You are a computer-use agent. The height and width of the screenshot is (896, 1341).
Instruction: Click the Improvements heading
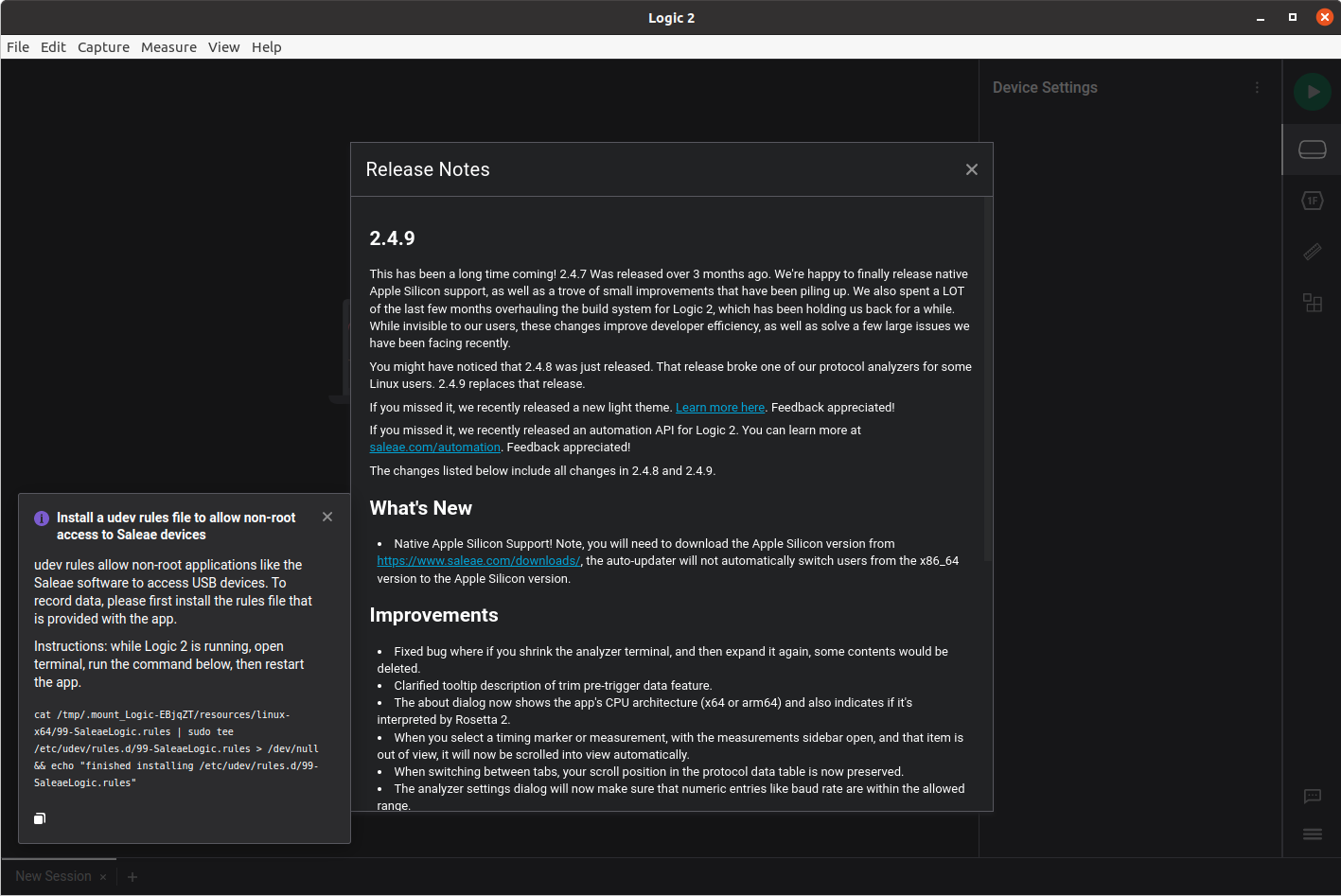pyautogui.click(x=433, y=615)
